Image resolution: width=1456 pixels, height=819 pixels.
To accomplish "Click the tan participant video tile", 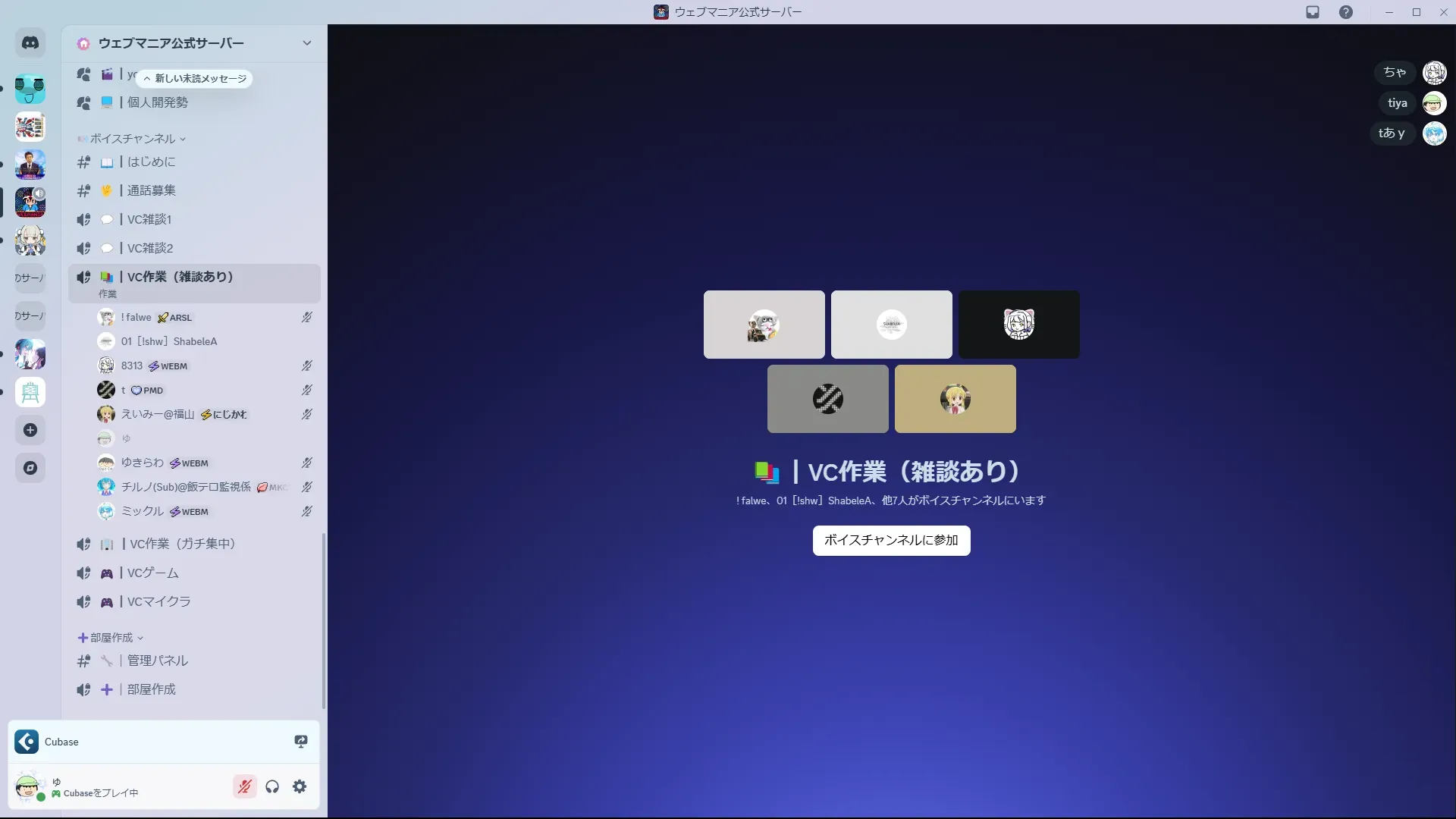I will pyautogui.click(x=955, y=399).
